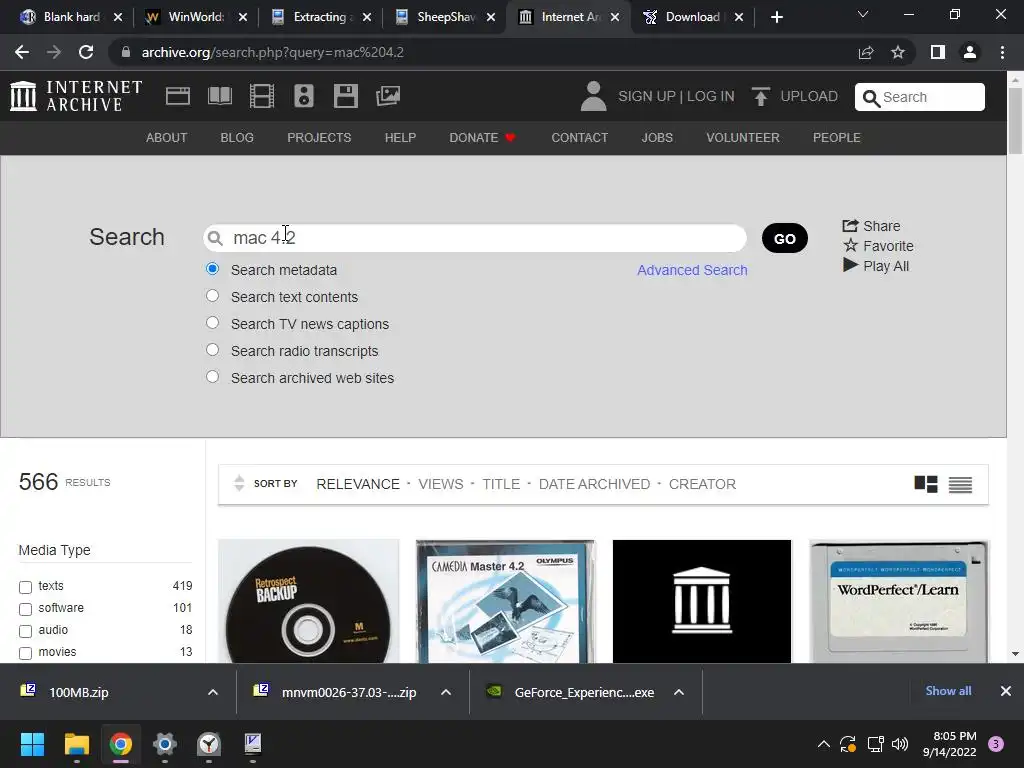Open Advanced Search link
The image size is (1024, 768).
tap(692, 270)
